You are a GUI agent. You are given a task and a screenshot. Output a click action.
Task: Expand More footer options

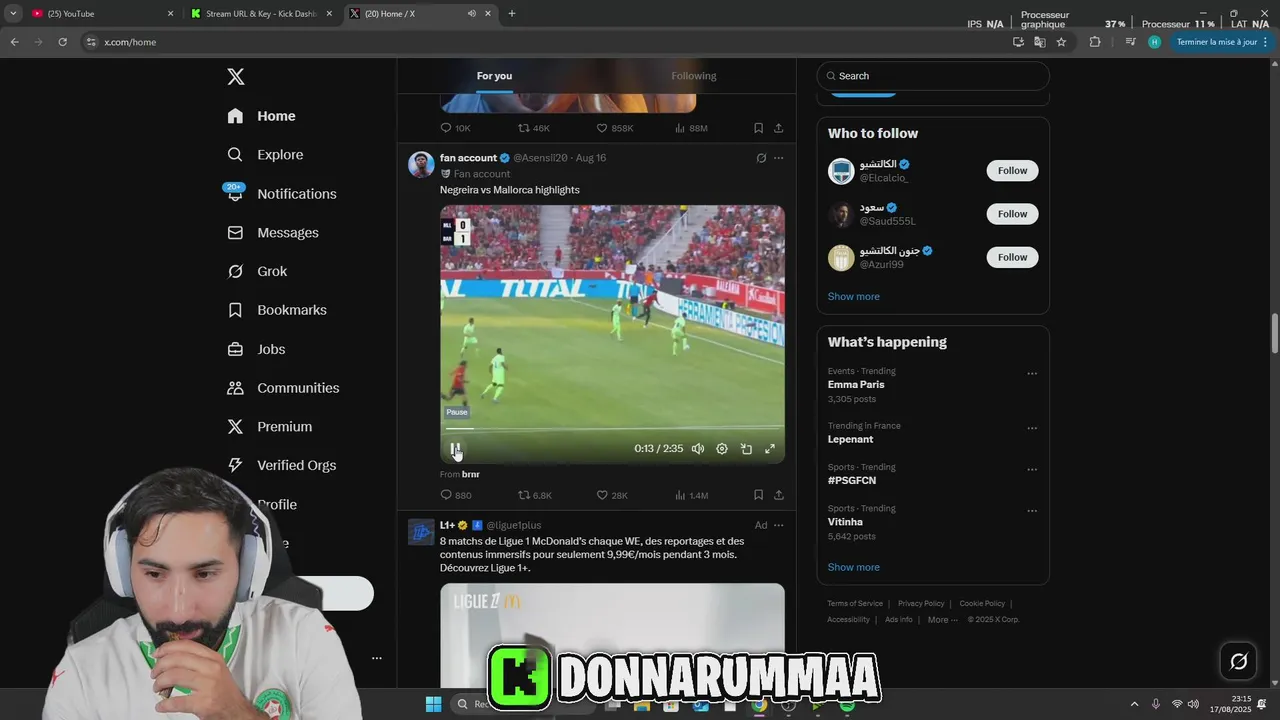pyautogui.click(x=942, y=620)
